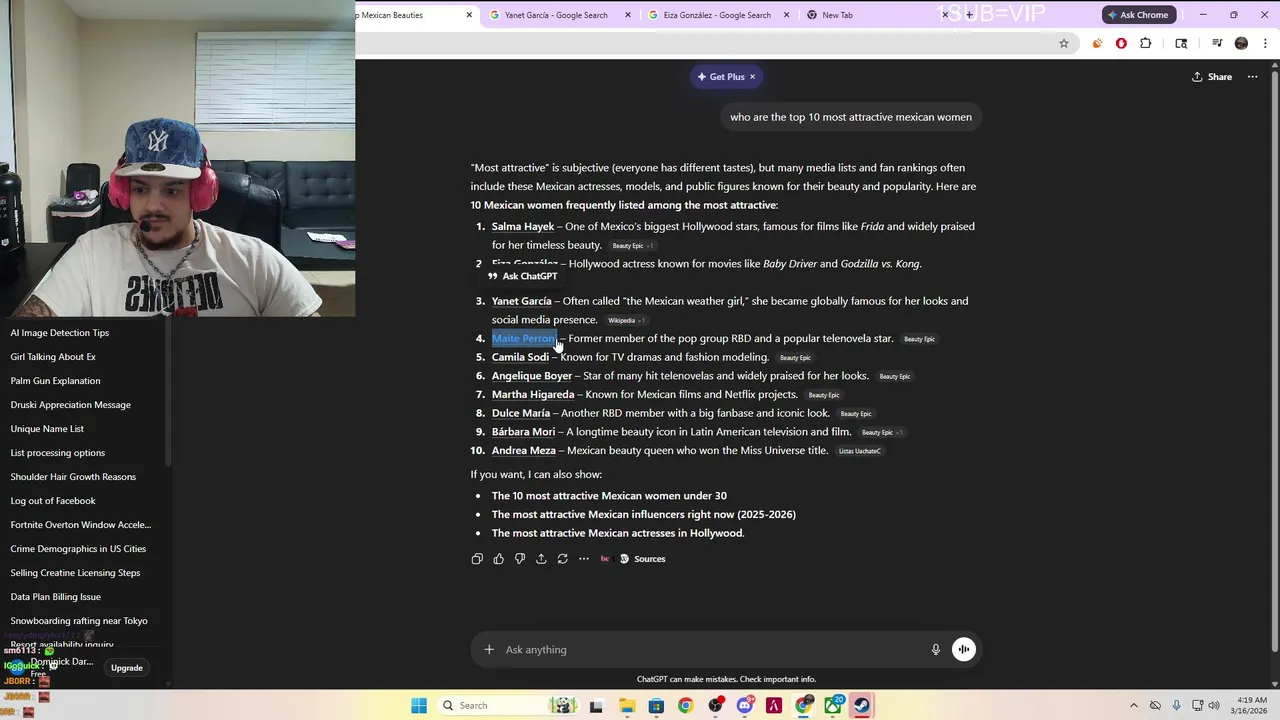Show hidden system tray icons
The width and height of the screenshot is (1280, 720).
tap(1133, 705)
